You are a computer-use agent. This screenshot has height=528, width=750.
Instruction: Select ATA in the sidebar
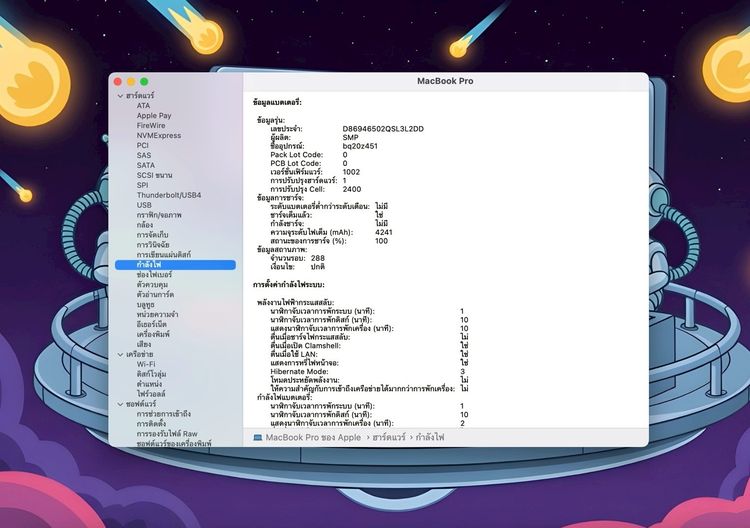pos(143,106)
